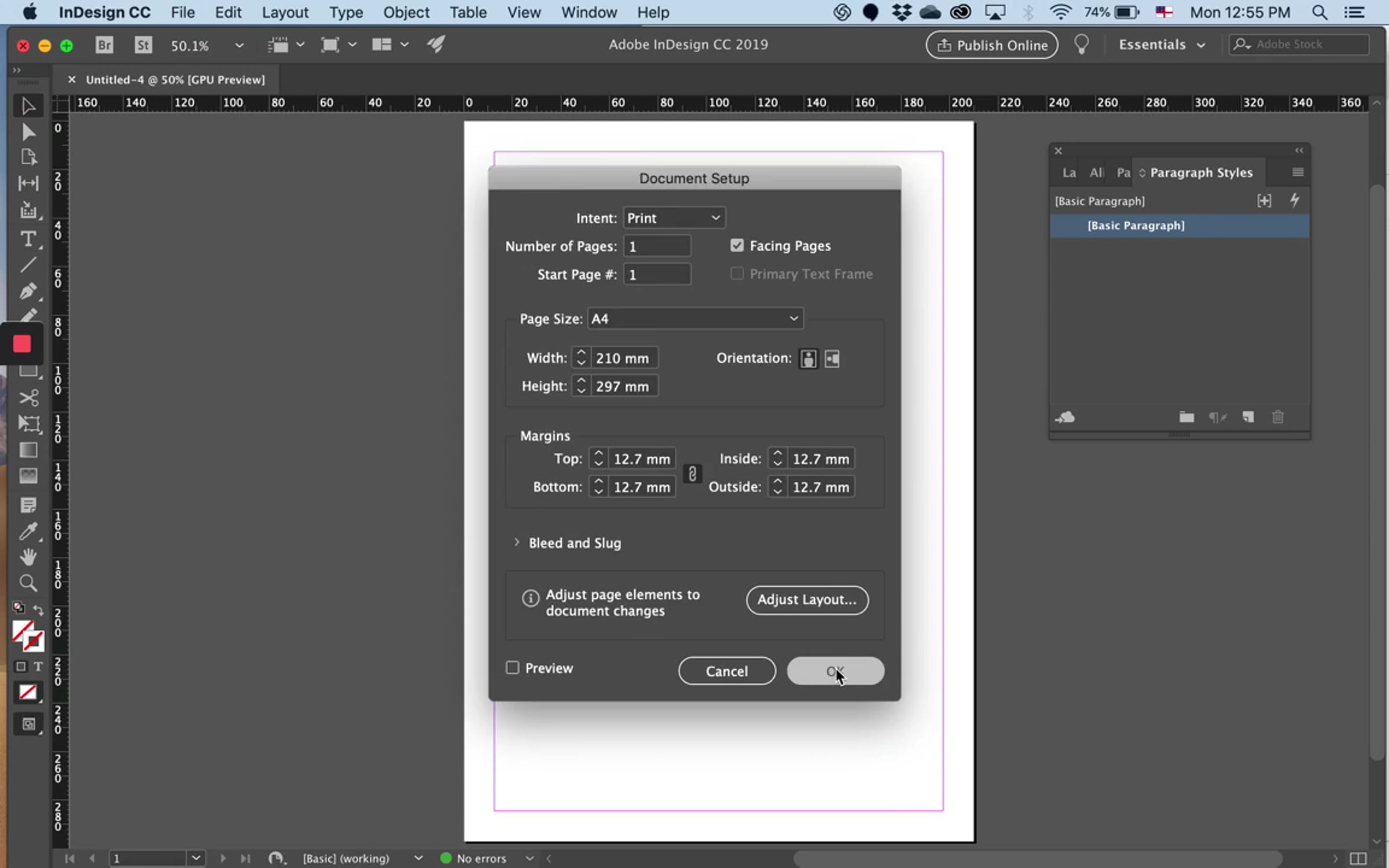Image resolution: width=1389 pixels, height=868 pixels.
Task: Select the Type tool
Action: coord(28,239)
